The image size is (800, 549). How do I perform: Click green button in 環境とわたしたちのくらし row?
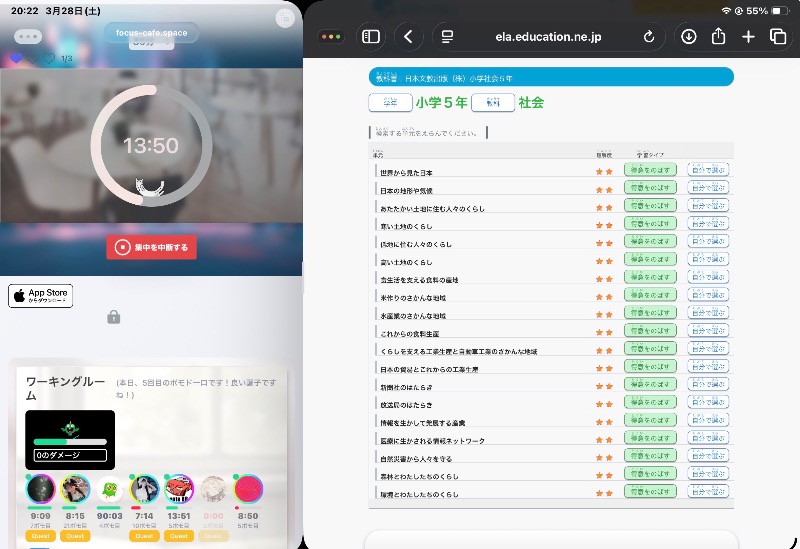(650, 491)
